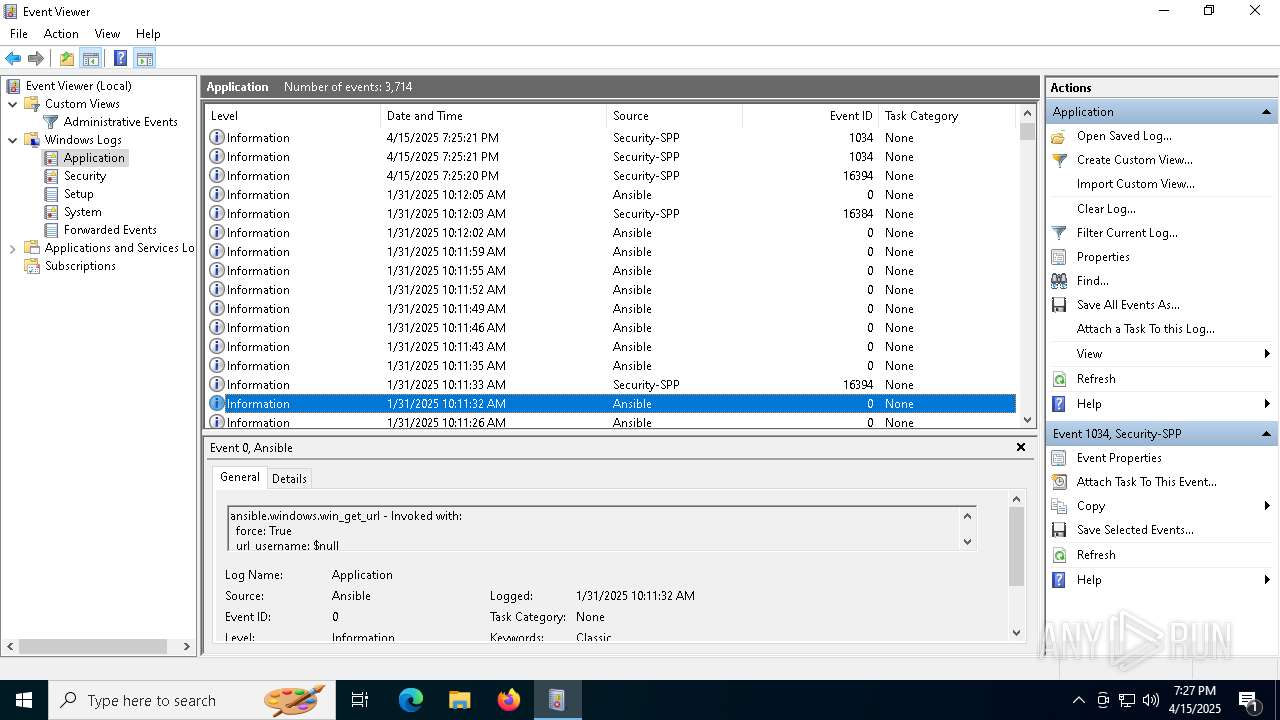Select Forwarded Events in tree

(x=110, y=230)
